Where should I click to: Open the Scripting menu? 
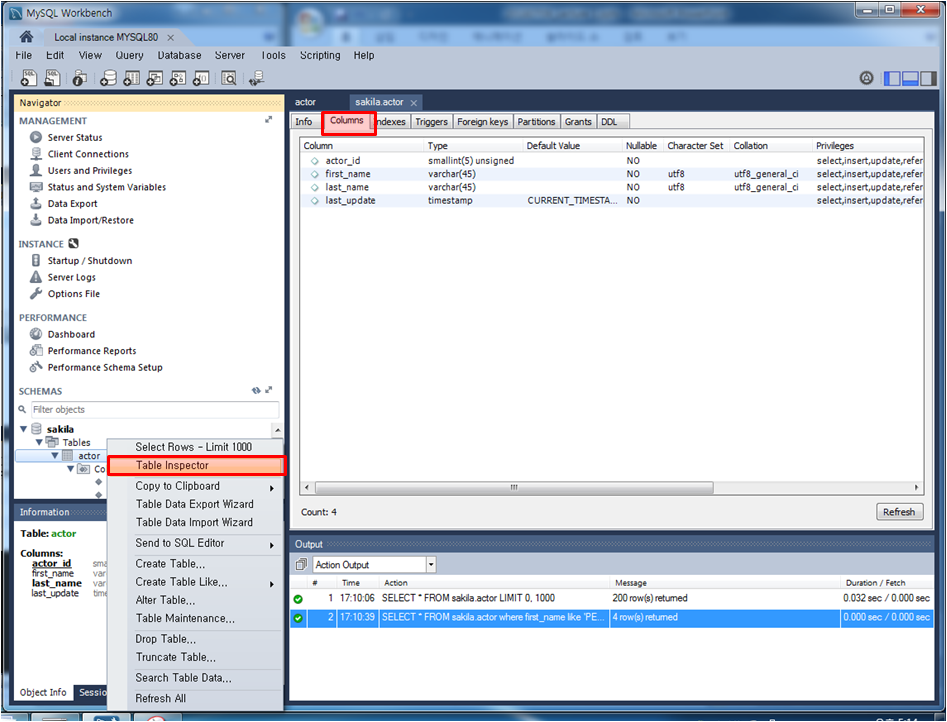click(x=320, y=55)
